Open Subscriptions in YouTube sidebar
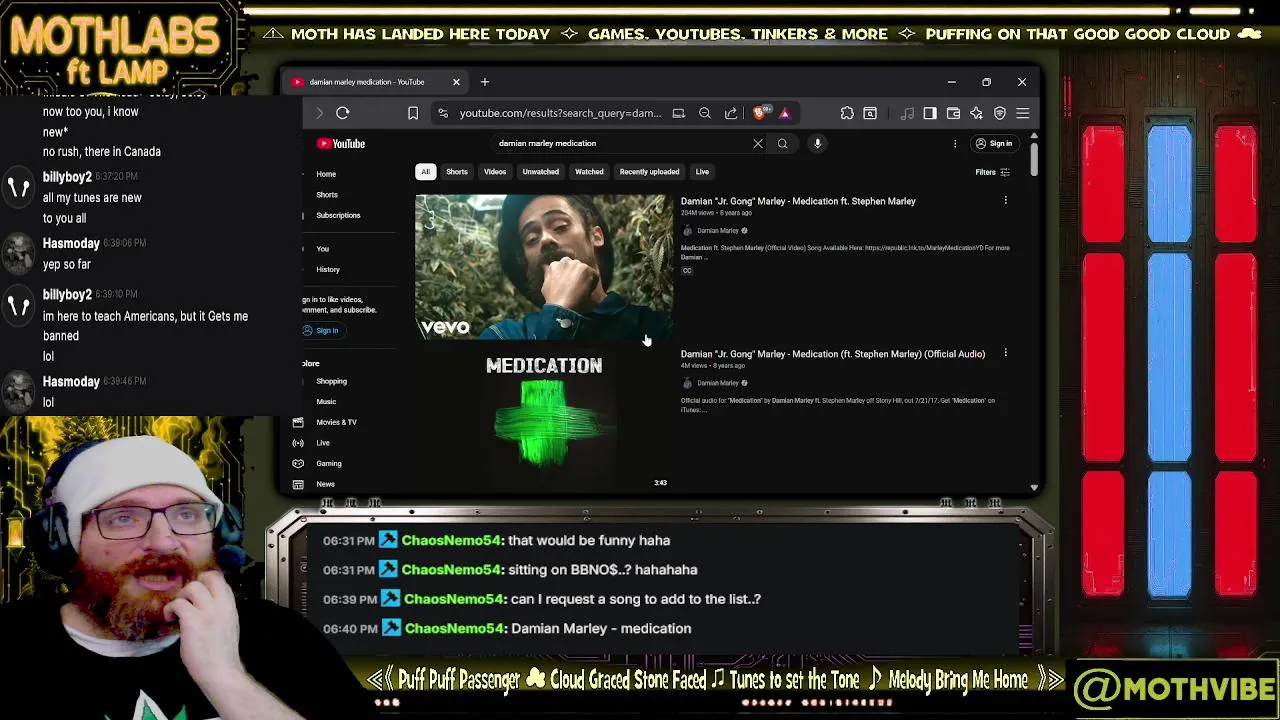This screenshot has width=1280, height=720. [x=338, y=215]
